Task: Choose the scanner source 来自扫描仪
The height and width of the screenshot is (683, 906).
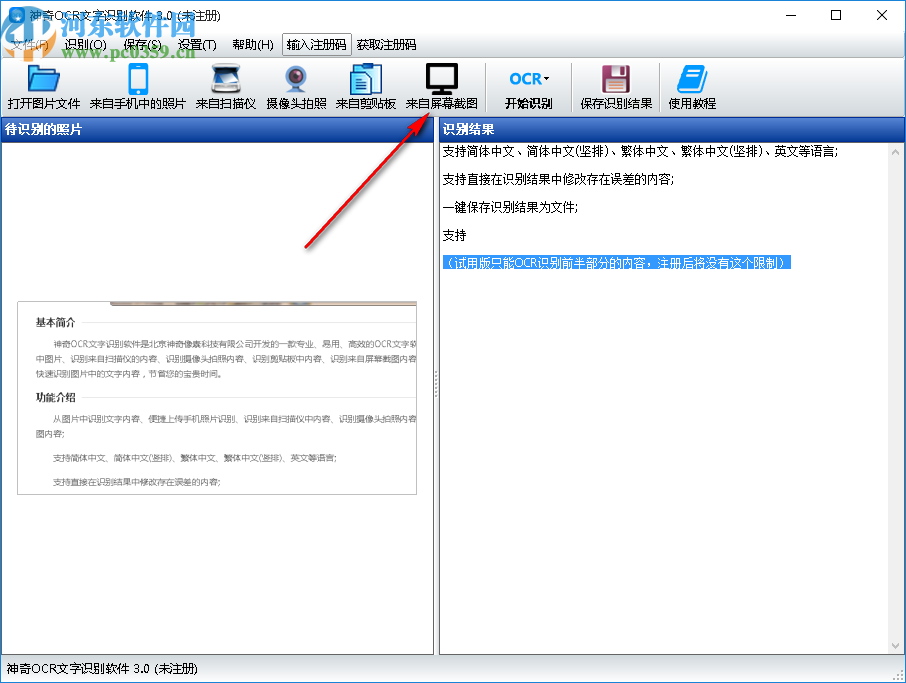Action: pyautogui.click(x=226, y=88)
